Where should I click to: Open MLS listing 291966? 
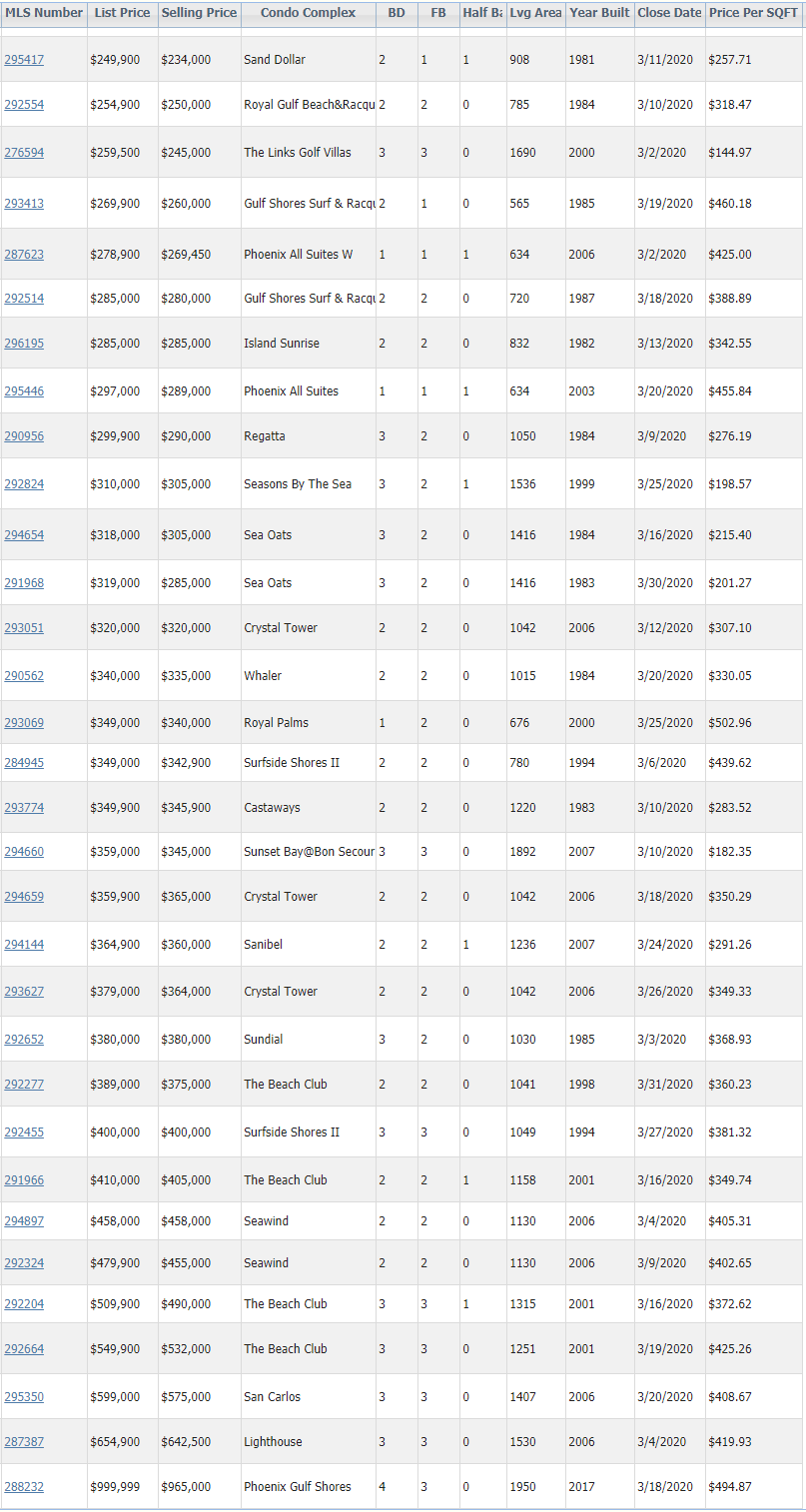pos(24,1180)
